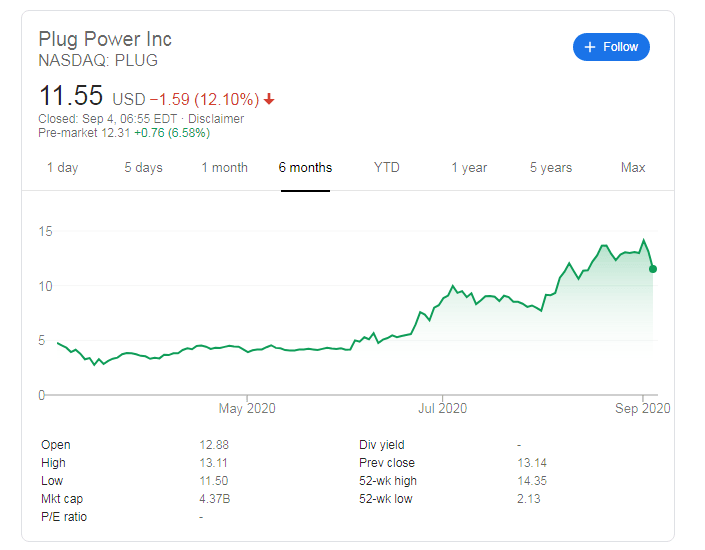
Task: Click the red down arrow price indicator
Action: tap(269, 99)
